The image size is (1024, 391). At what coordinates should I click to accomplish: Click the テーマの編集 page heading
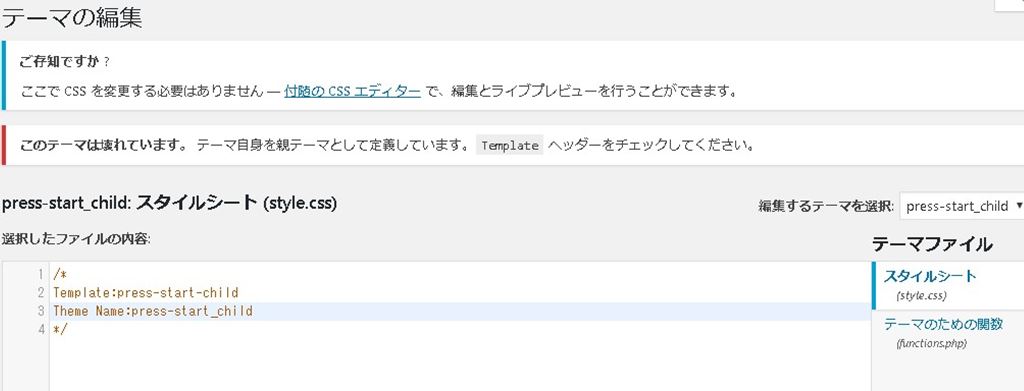pos(72,18)
